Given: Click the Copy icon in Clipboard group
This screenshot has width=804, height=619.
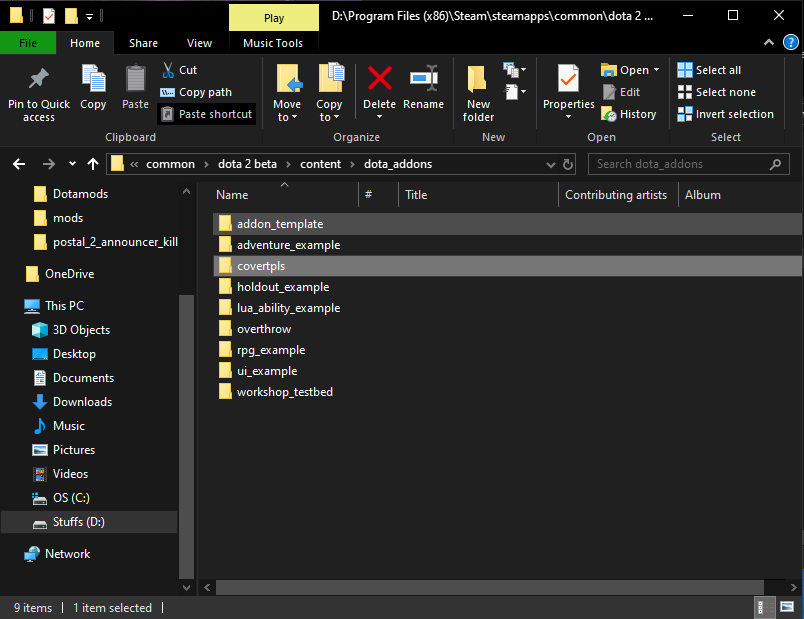Looking at the screenshot, I should tap(93, 78).
